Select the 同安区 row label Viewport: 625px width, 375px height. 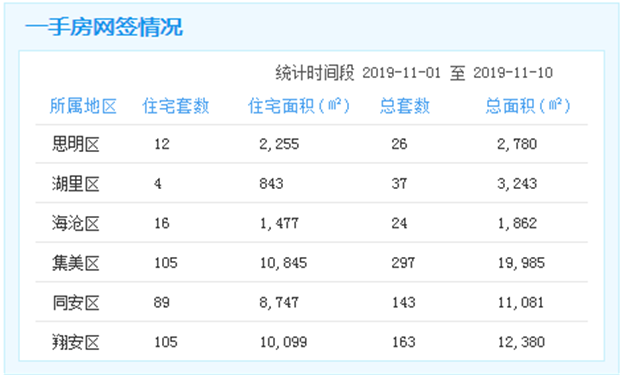(75, 302)
